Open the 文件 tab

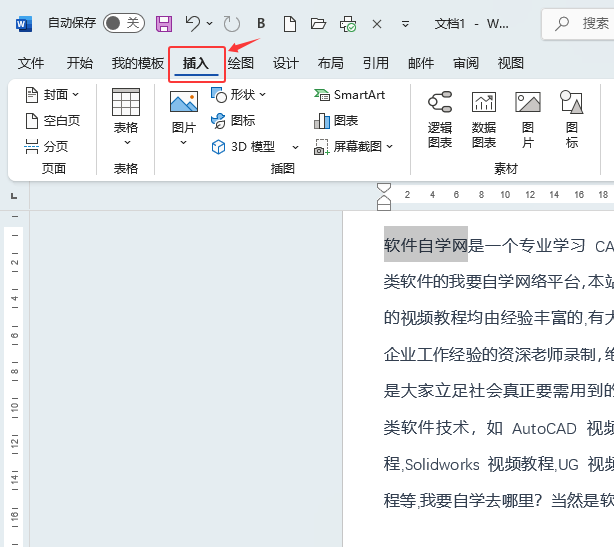(31, 63)
